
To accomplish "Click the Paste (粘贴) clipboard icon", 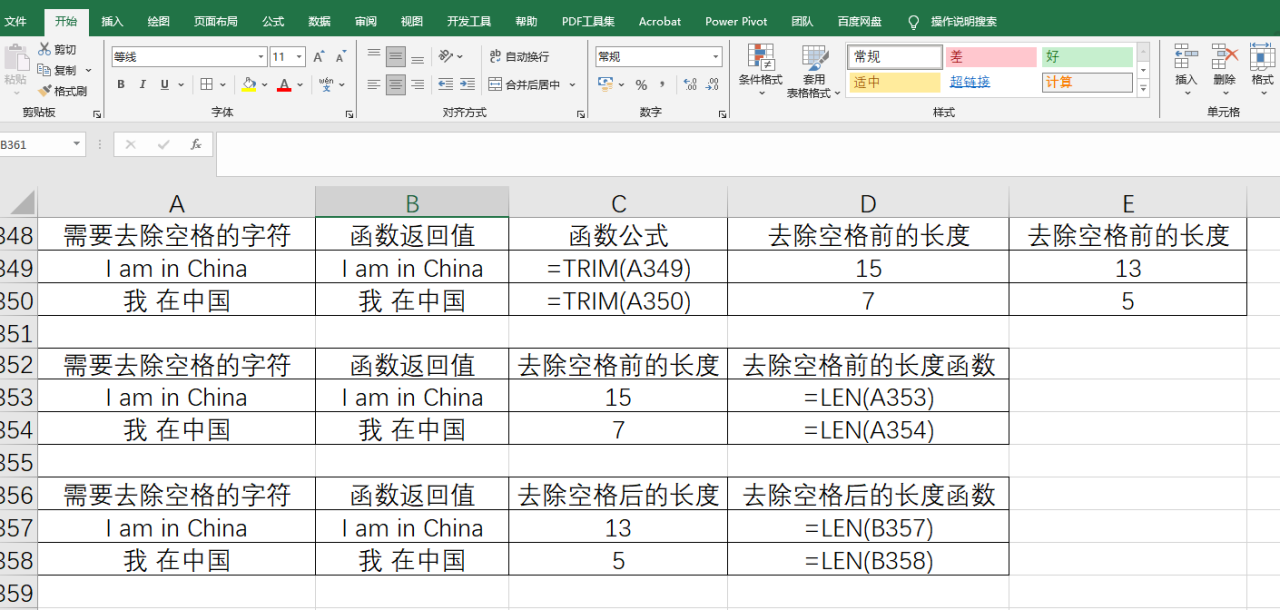I will click(x=15, y=58).
